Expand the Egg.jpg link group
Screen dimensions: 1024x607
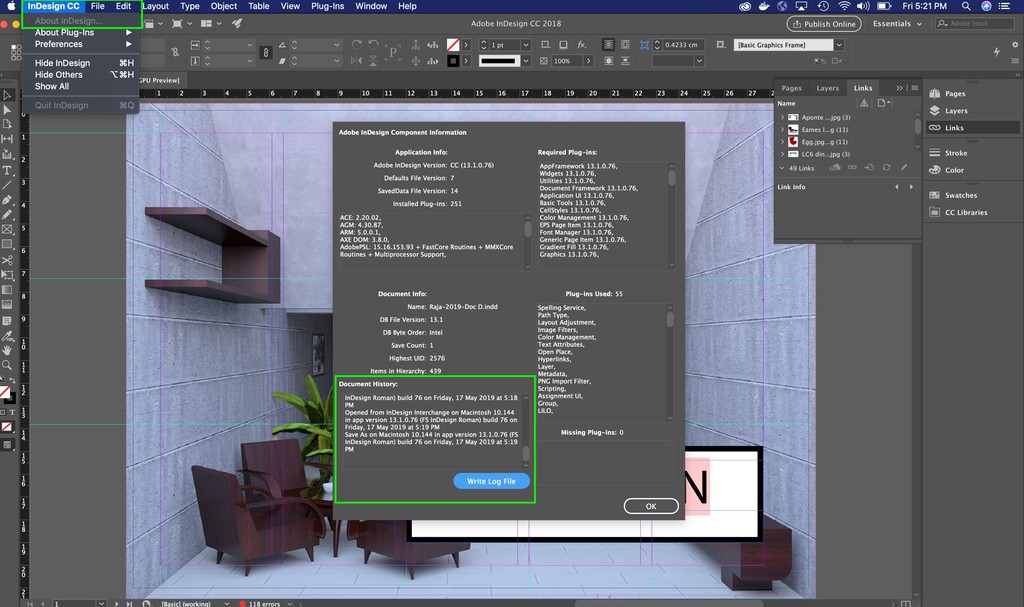tap(782, 142)
